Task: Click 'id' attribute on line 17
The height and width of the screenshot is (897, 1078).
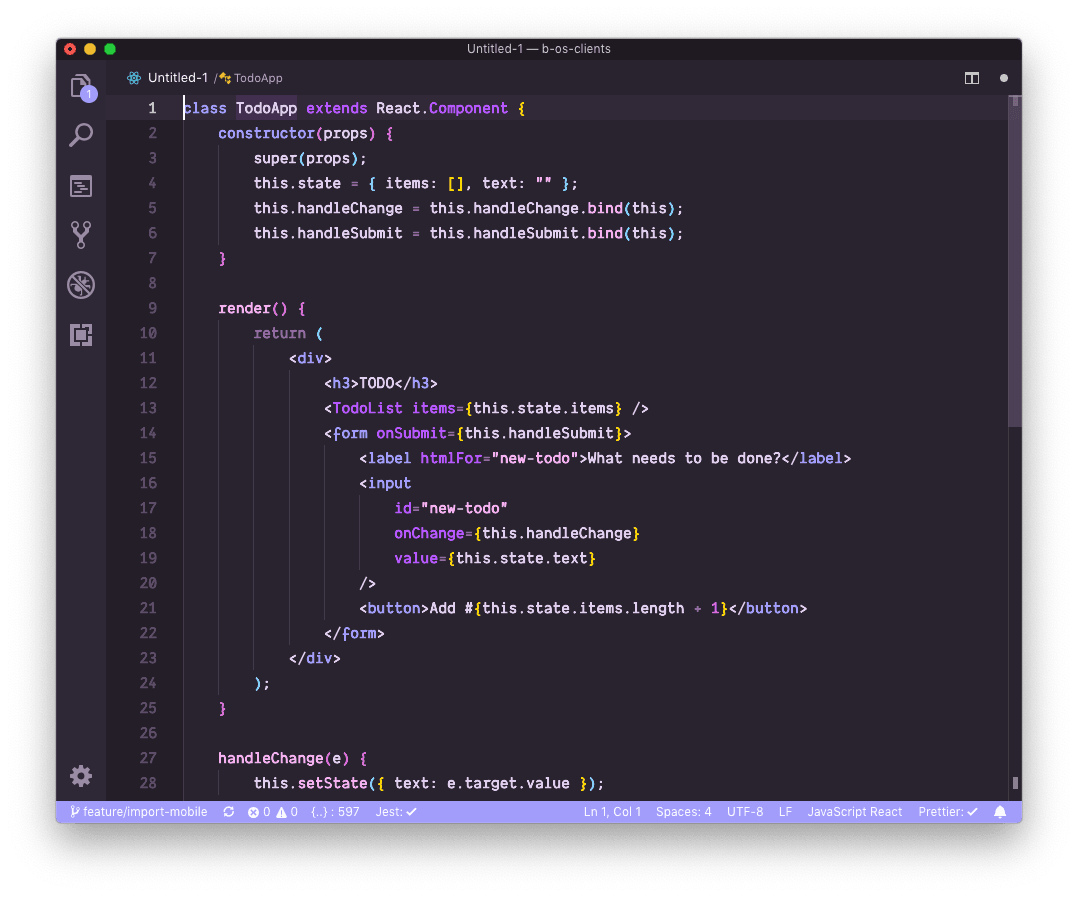Action: point(403,509)
